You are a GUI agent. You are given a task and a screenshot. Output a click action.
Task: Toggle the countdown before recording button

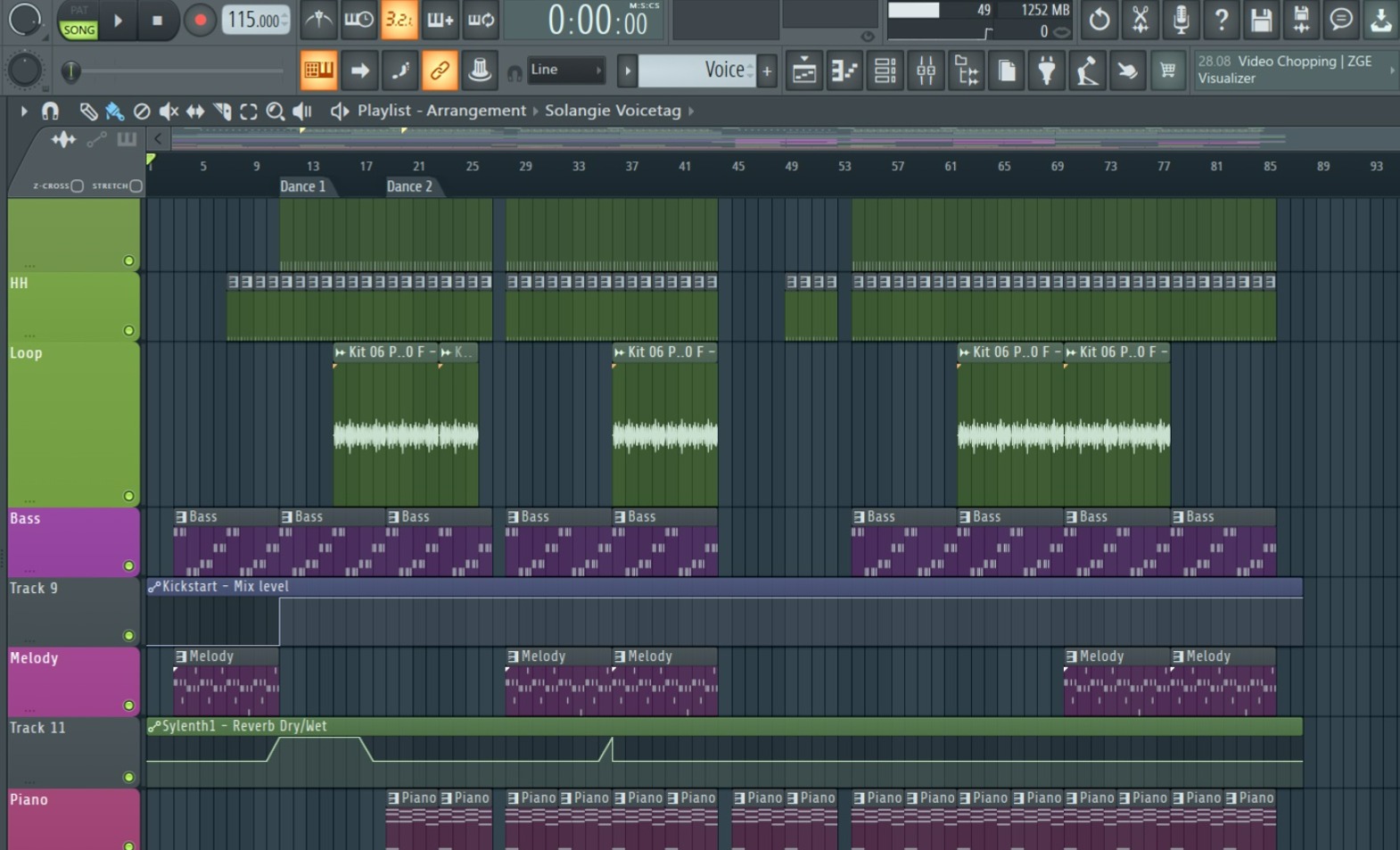coord(399,20)
